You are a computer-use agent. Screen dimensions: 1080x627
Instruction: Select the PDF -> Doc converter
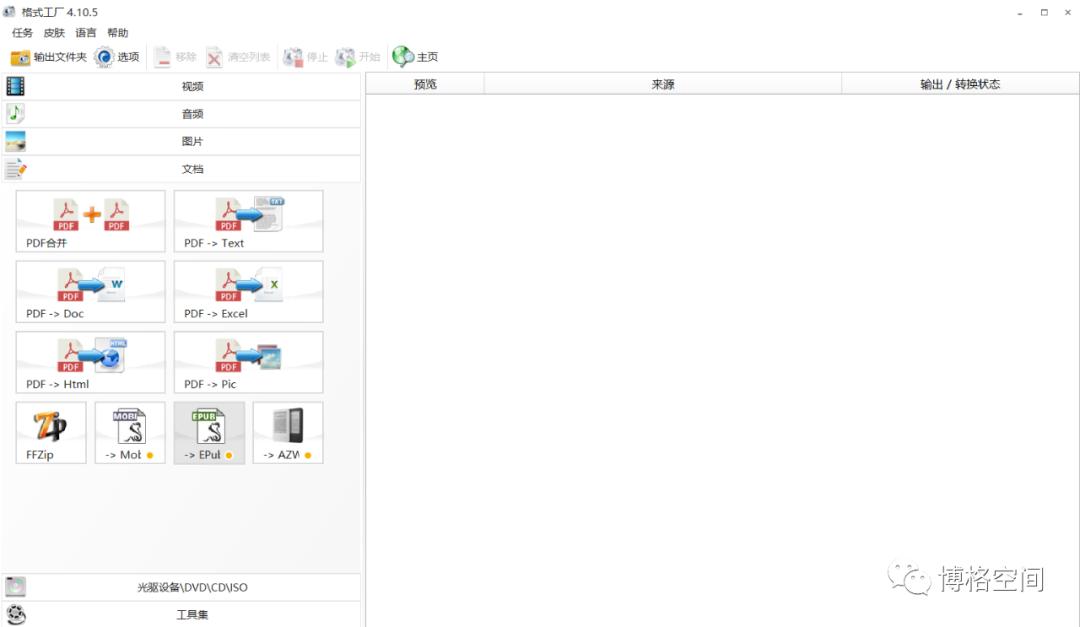91,291
